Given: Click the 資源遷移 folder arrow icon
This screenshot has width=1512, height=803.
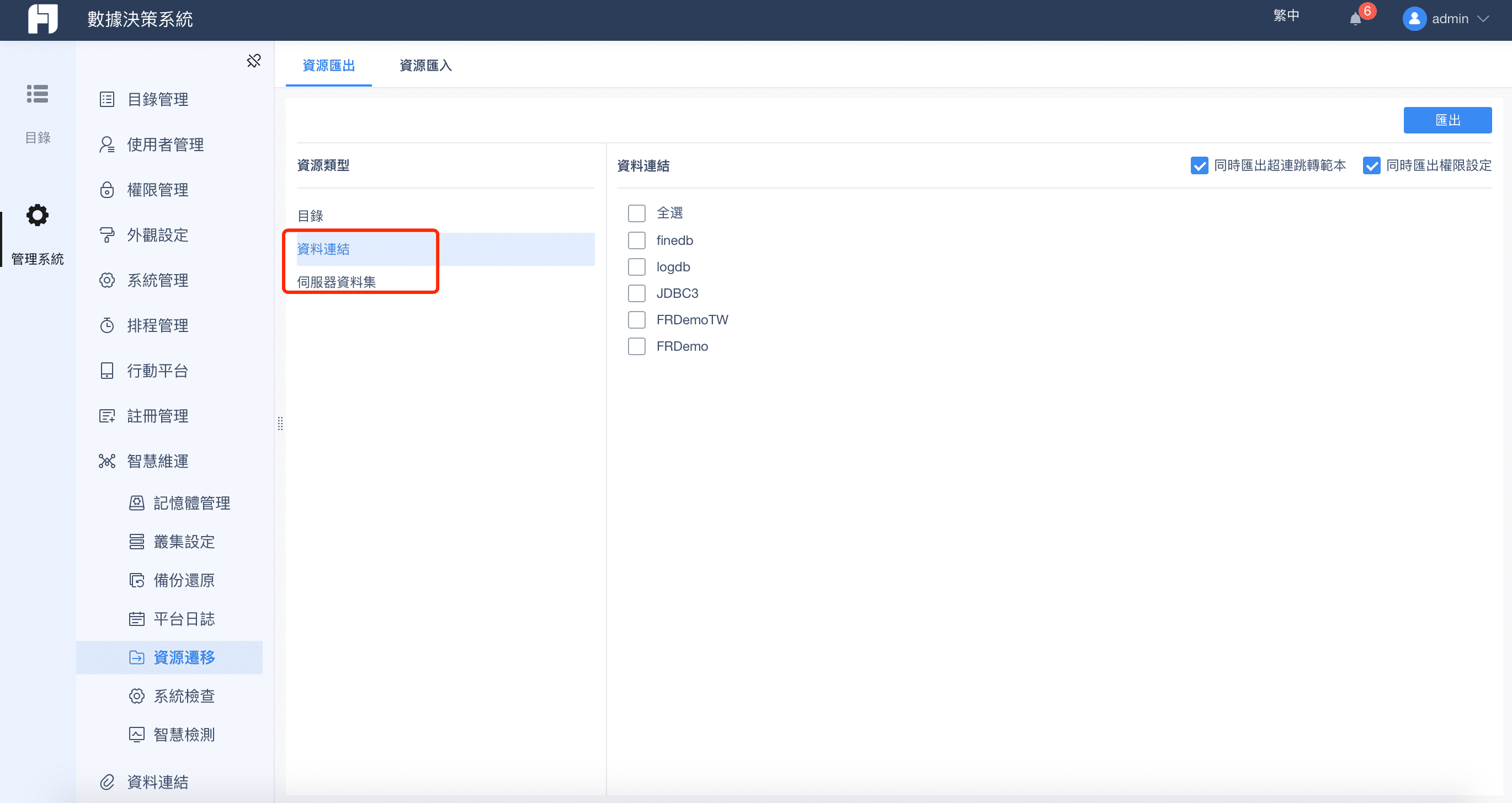Looking at the screenshot, I should (137, 657).
